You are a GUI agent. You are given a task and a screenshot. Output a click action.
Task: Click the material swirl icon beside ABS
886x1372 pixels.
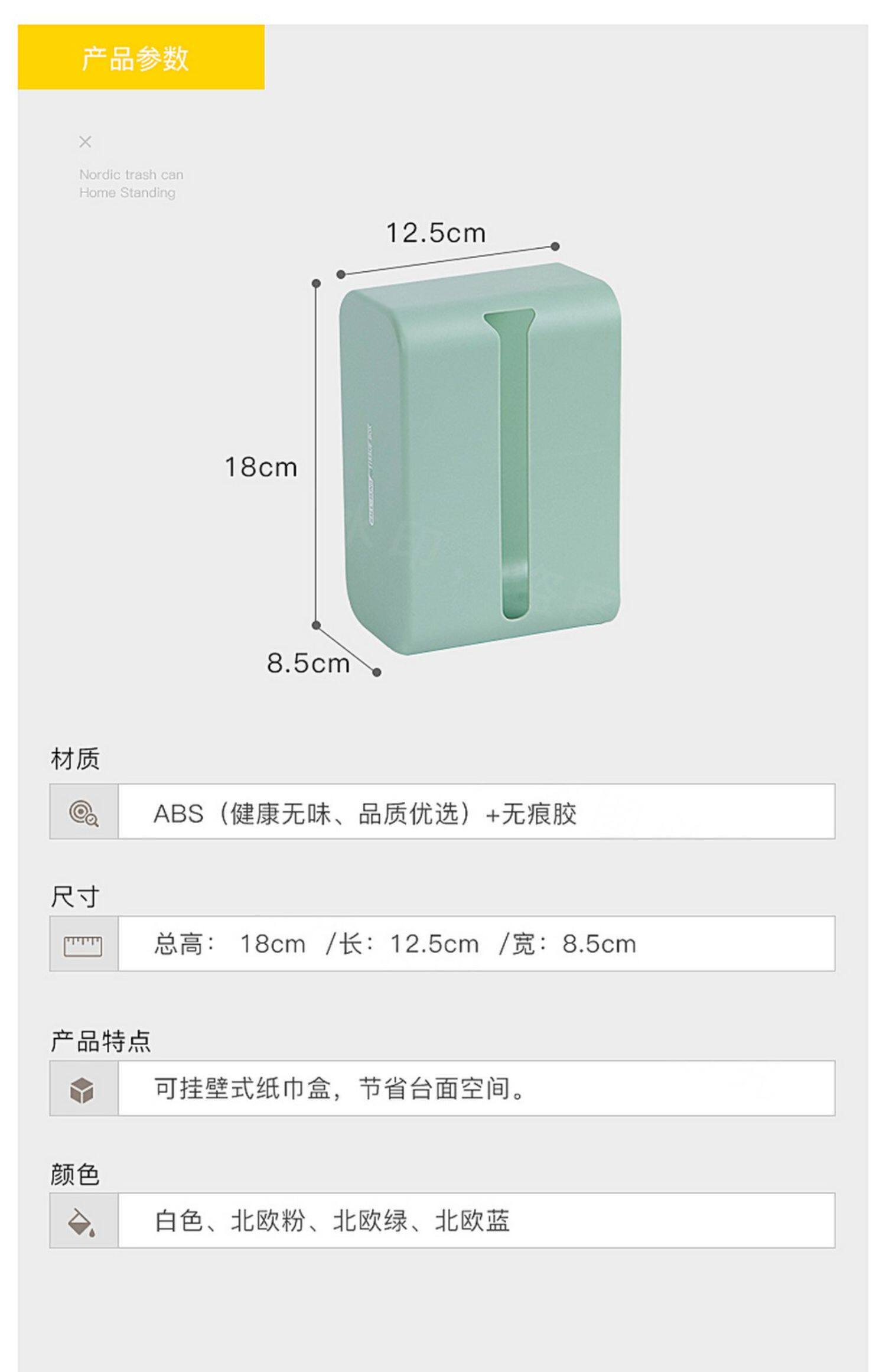coord(83,813)
